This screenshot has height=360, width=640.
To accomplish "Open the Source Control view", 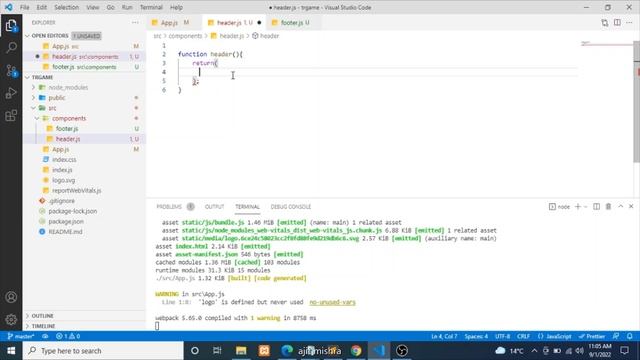I will pos(11,71).
